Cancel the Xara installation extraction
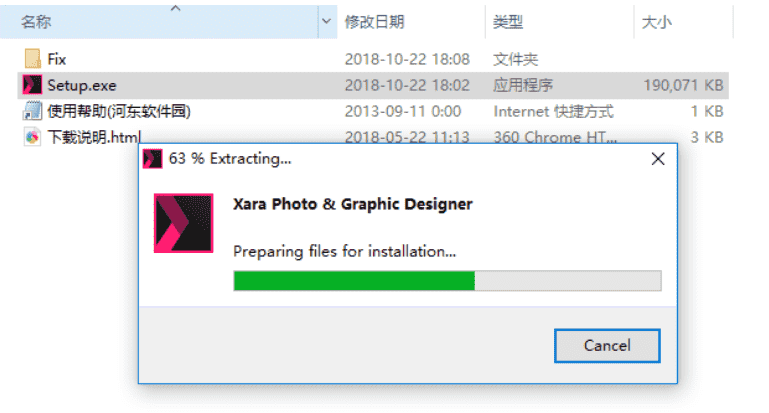769x413 pixels. click(x=607, y=346)
